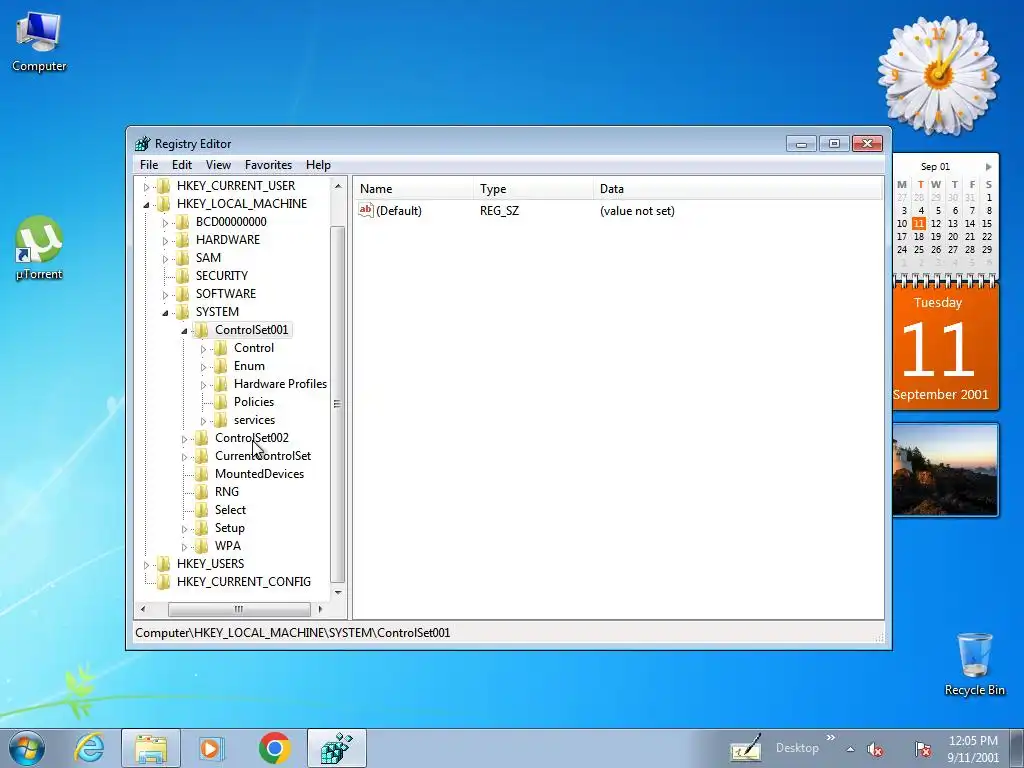
Task: Sort by the Data column header
Action: [738, 189]
